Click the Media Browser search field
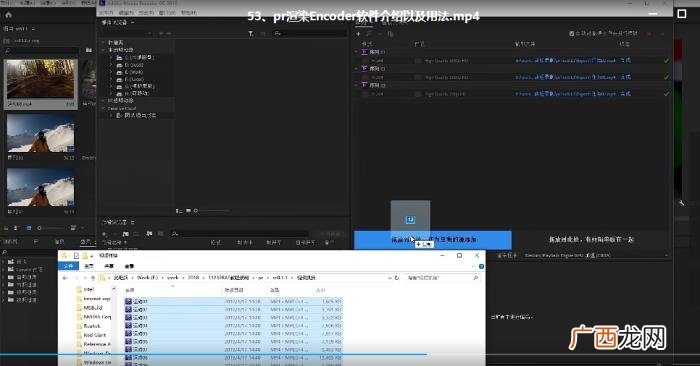 pos(311,33)
